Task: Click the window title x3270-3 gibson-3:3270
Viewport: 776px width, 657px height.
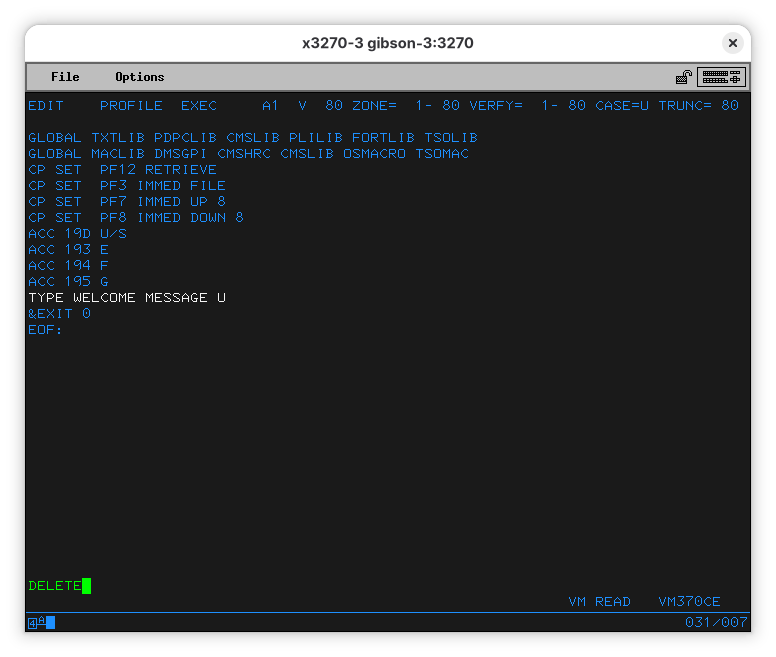Action: [x=387, y=43]
